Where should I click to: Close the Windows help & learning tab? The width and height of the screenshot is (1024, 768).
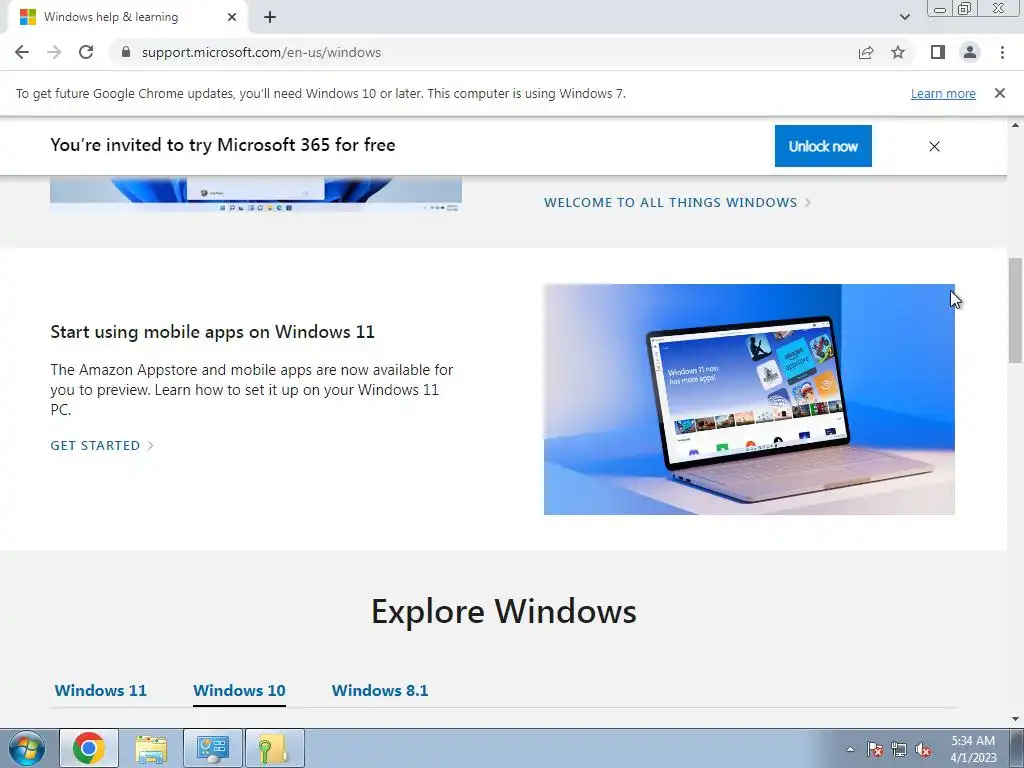point(232,17)
